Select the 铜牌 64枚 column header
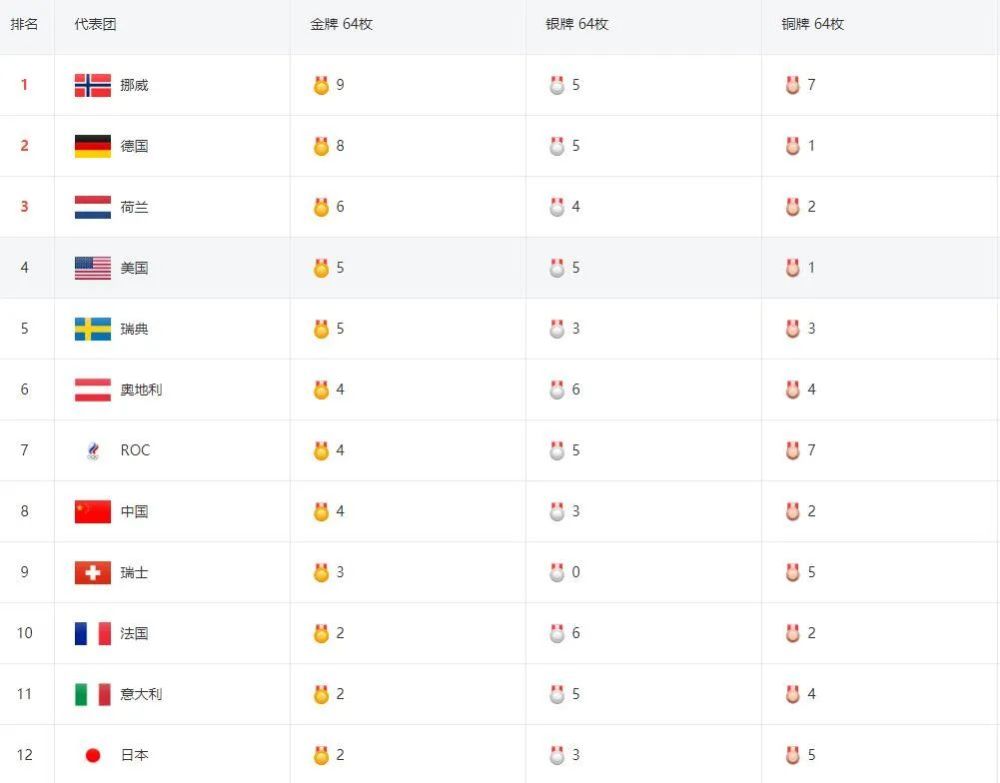Screen dimensions: 1000x783 coord(812,24)
